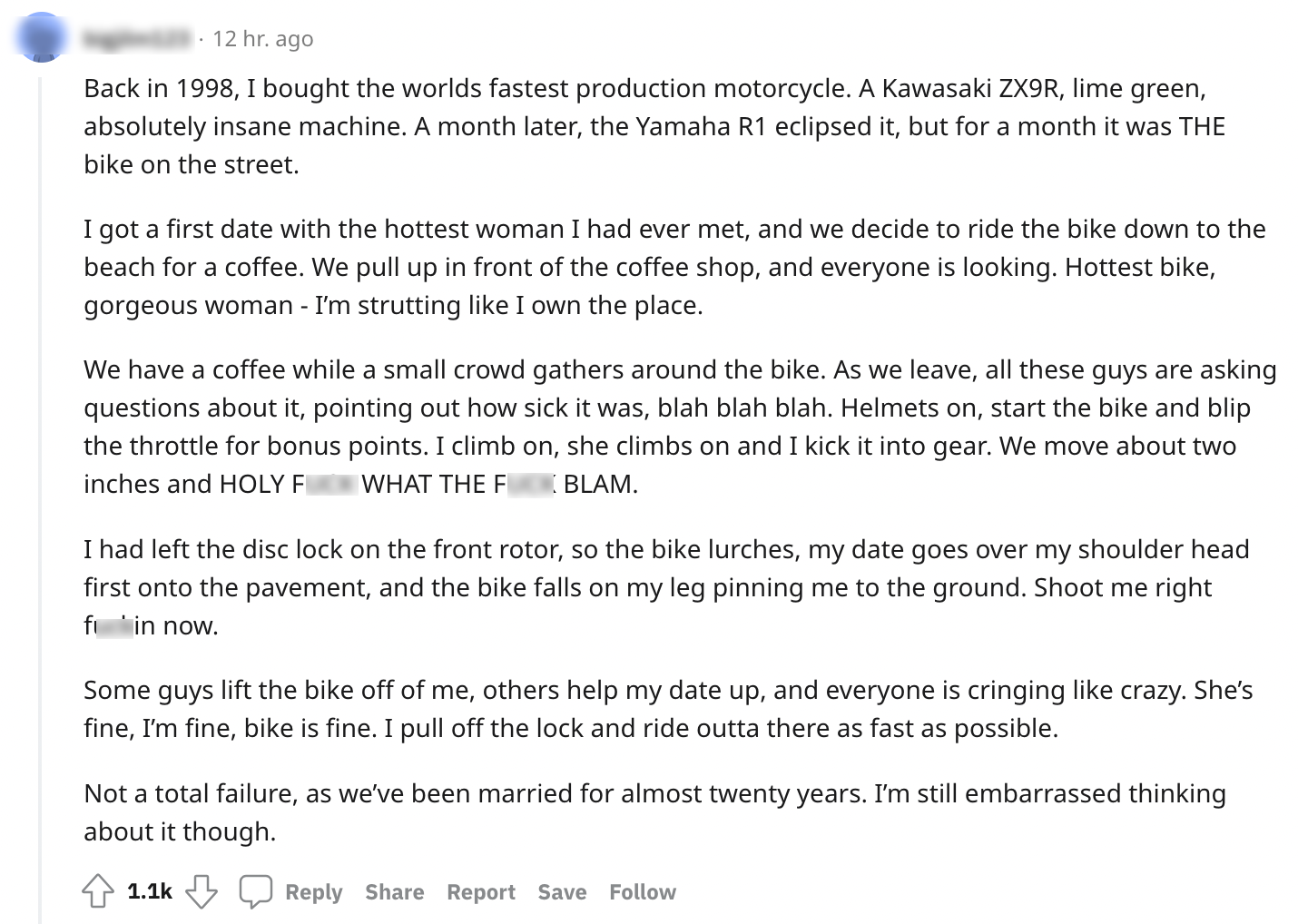
Task: Click the 1.1k vote count
Action: [x=150, y=891]
